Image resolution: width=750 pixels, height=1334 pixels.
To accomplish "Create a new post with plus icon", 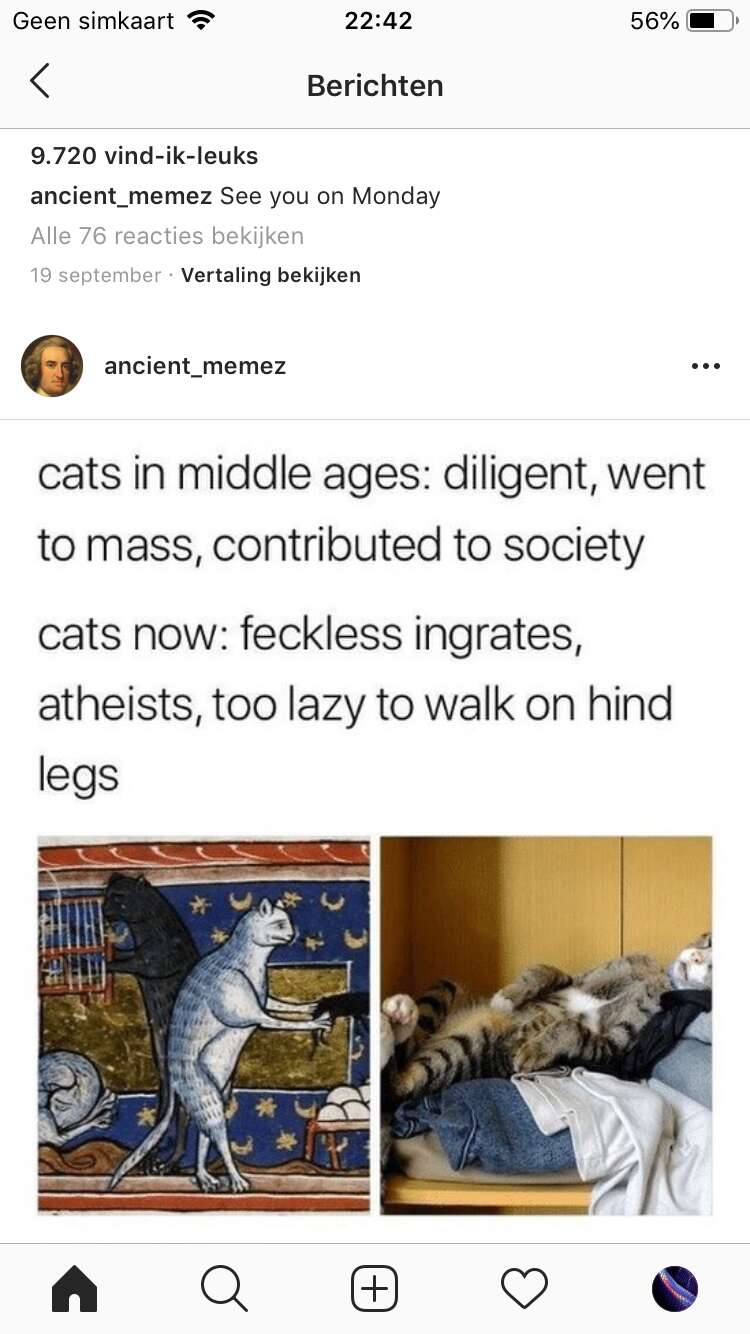I will 375,1288.
